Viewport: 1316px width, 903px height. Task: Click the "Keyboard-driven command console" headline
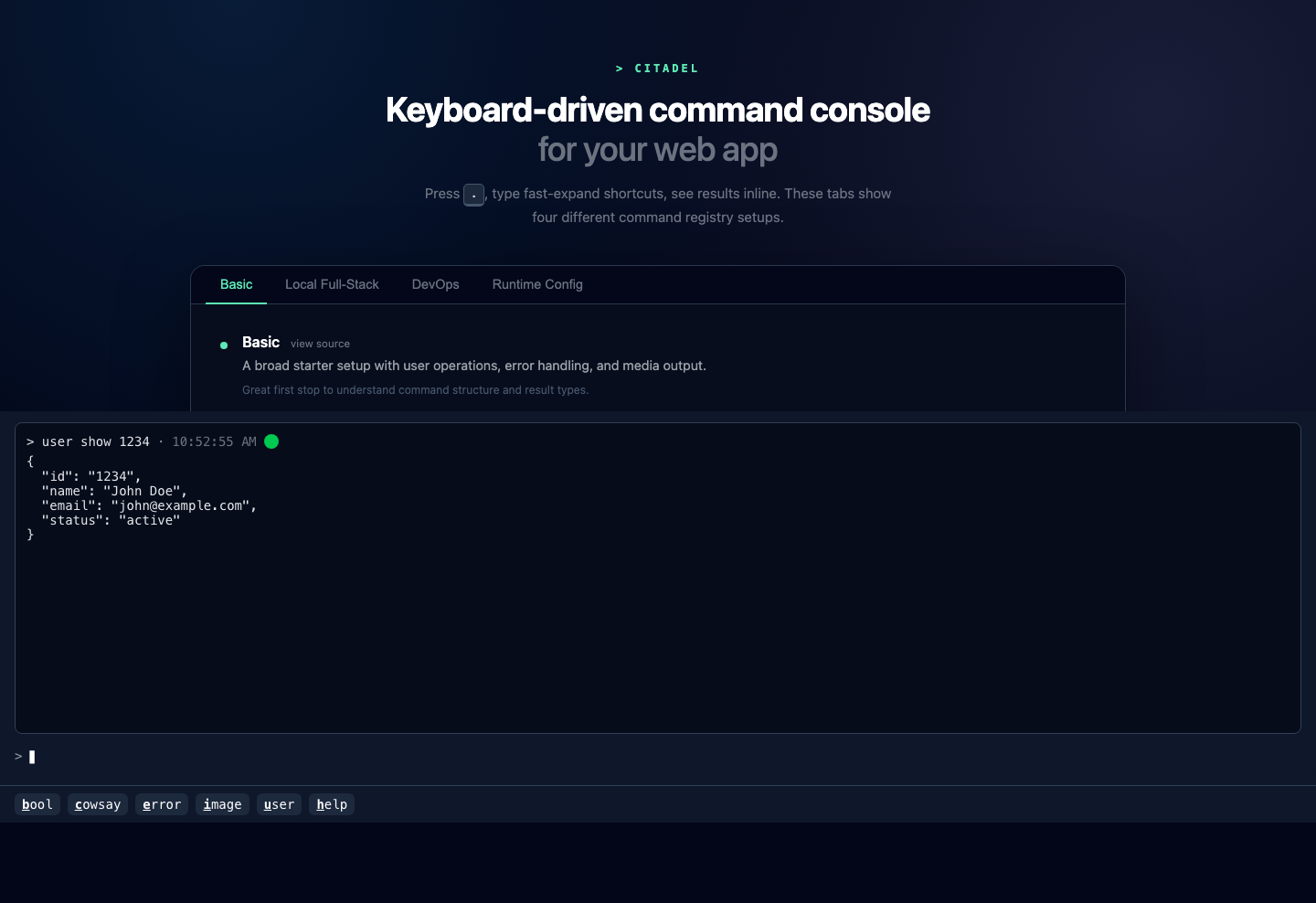point(658,110)
